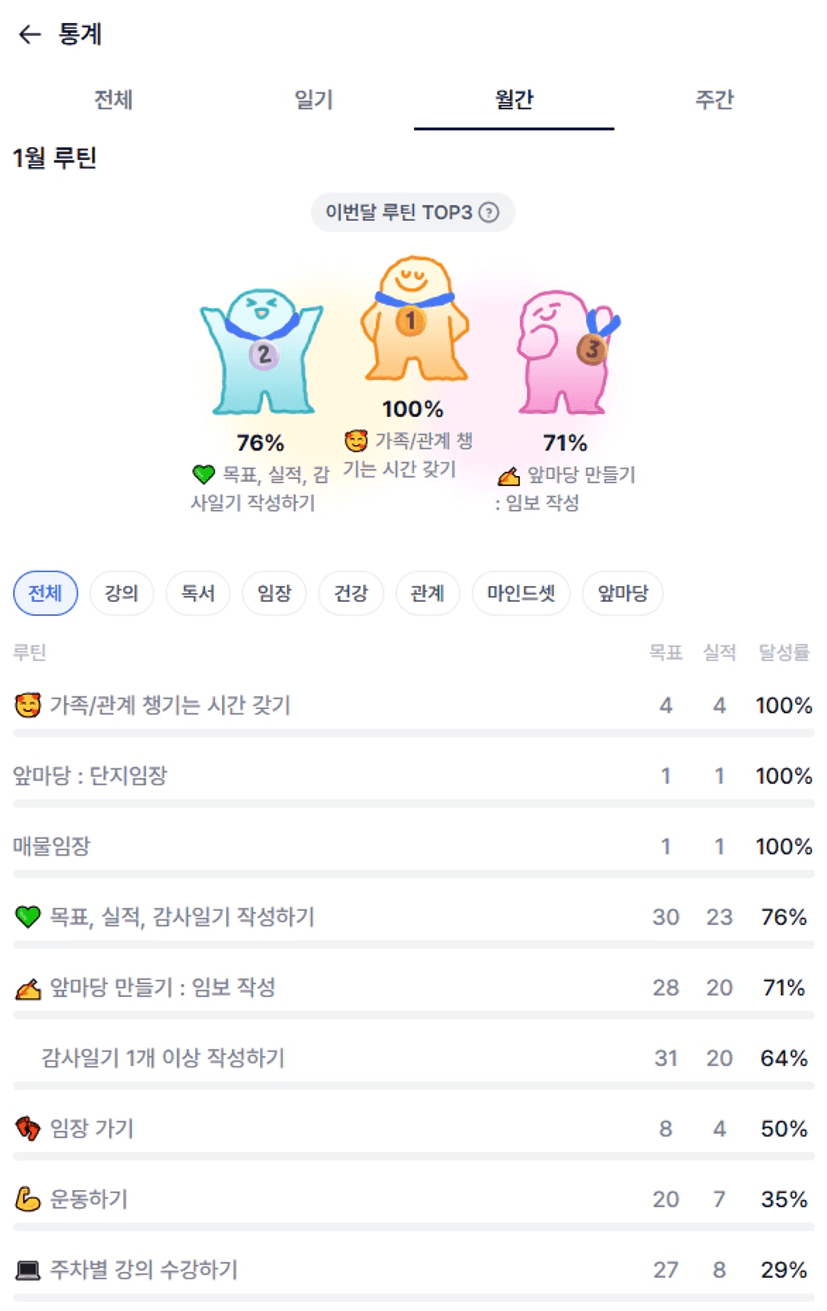Select the 마인드셋 category filter chip
The width and height of the screenshot is (827, 1311).
coord(521,594)
